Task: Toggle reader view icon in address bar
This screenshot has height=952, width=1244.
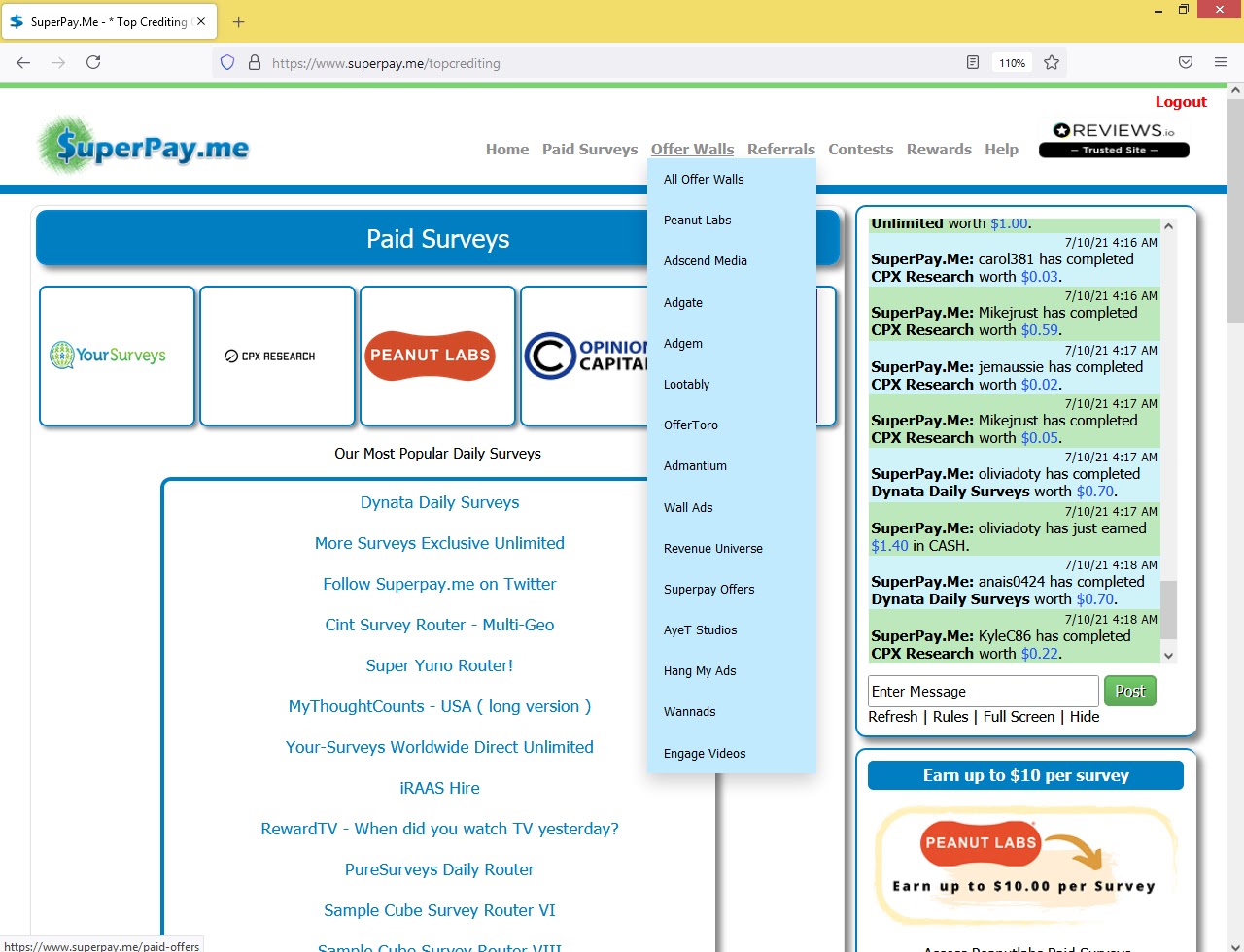Action: click(x=973, y=62)
